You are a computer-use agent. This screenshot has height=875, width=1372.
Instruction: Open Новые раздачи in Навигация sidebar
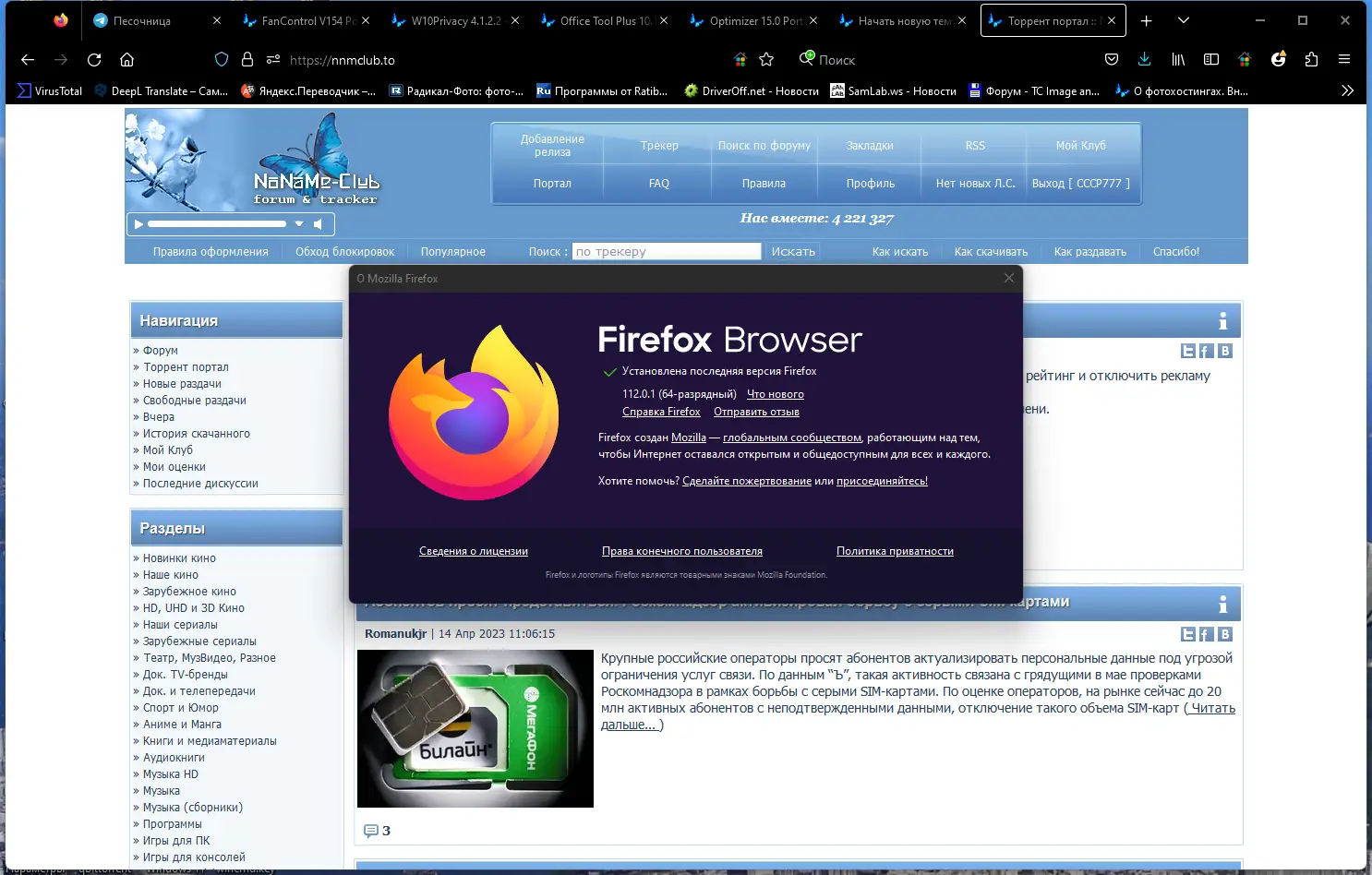(182, 384)
